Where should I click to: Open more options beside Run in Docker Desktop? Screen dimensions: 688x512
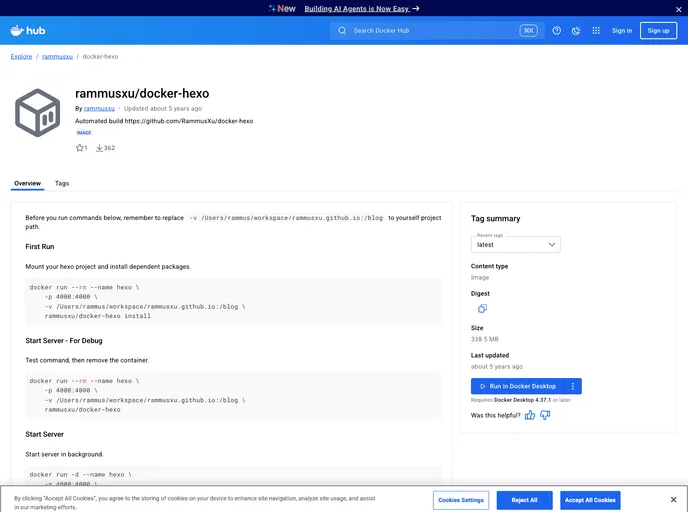[x=573, y=386]
